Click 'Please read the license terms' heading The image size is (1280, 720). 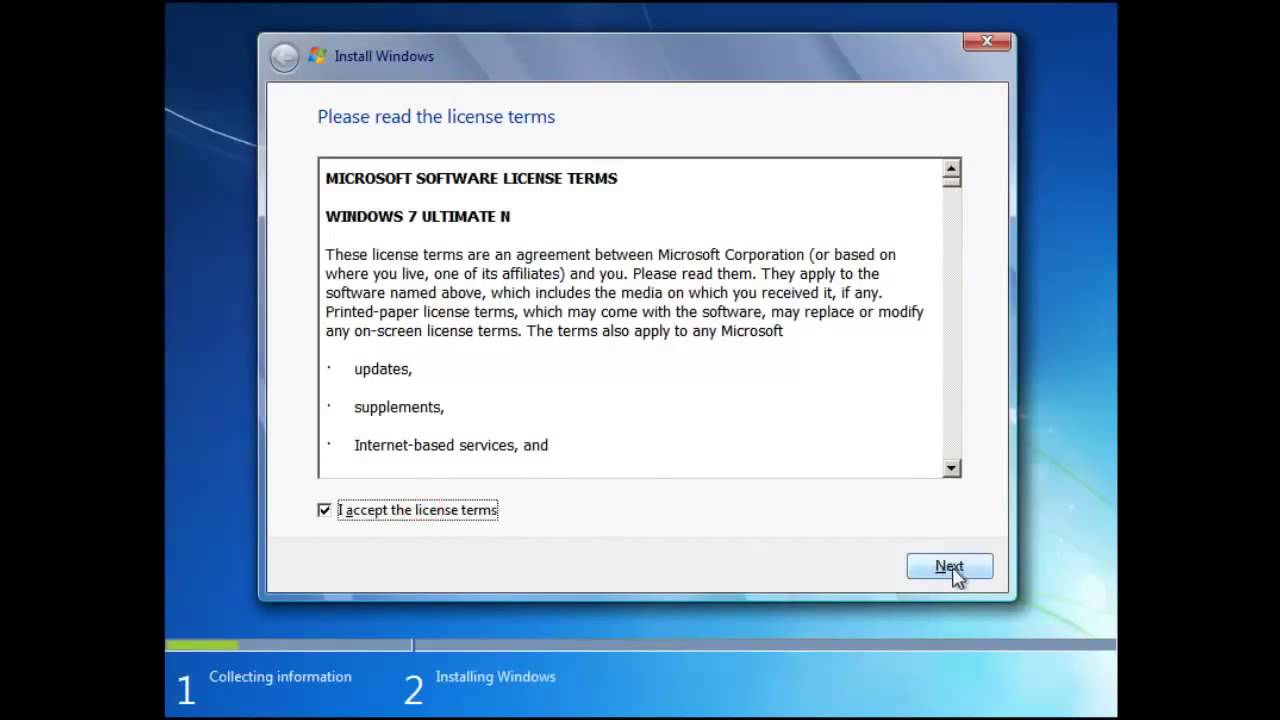click(436, 117)
